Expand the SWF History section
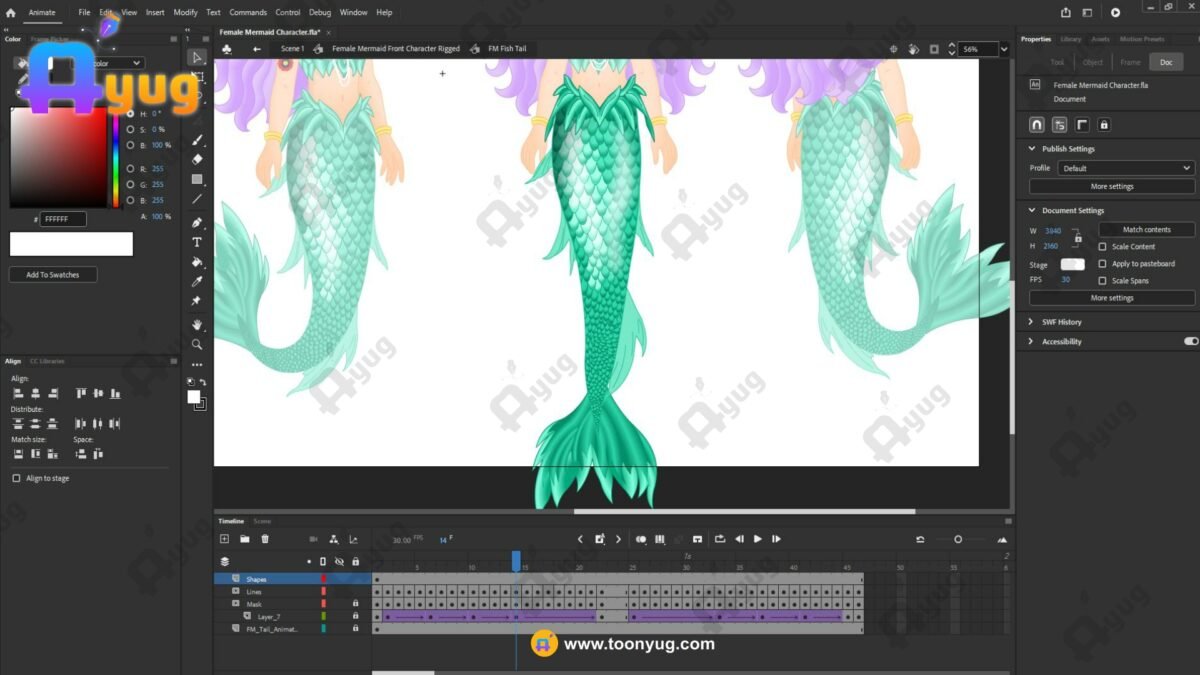 (x=1031, y=322)
